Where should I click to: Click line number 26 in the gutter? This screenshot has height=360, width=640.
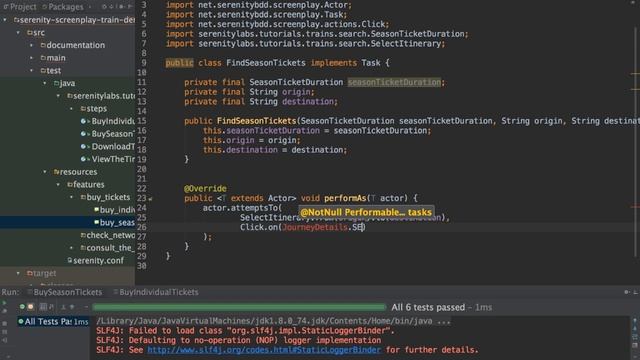[x=142, y=227]
